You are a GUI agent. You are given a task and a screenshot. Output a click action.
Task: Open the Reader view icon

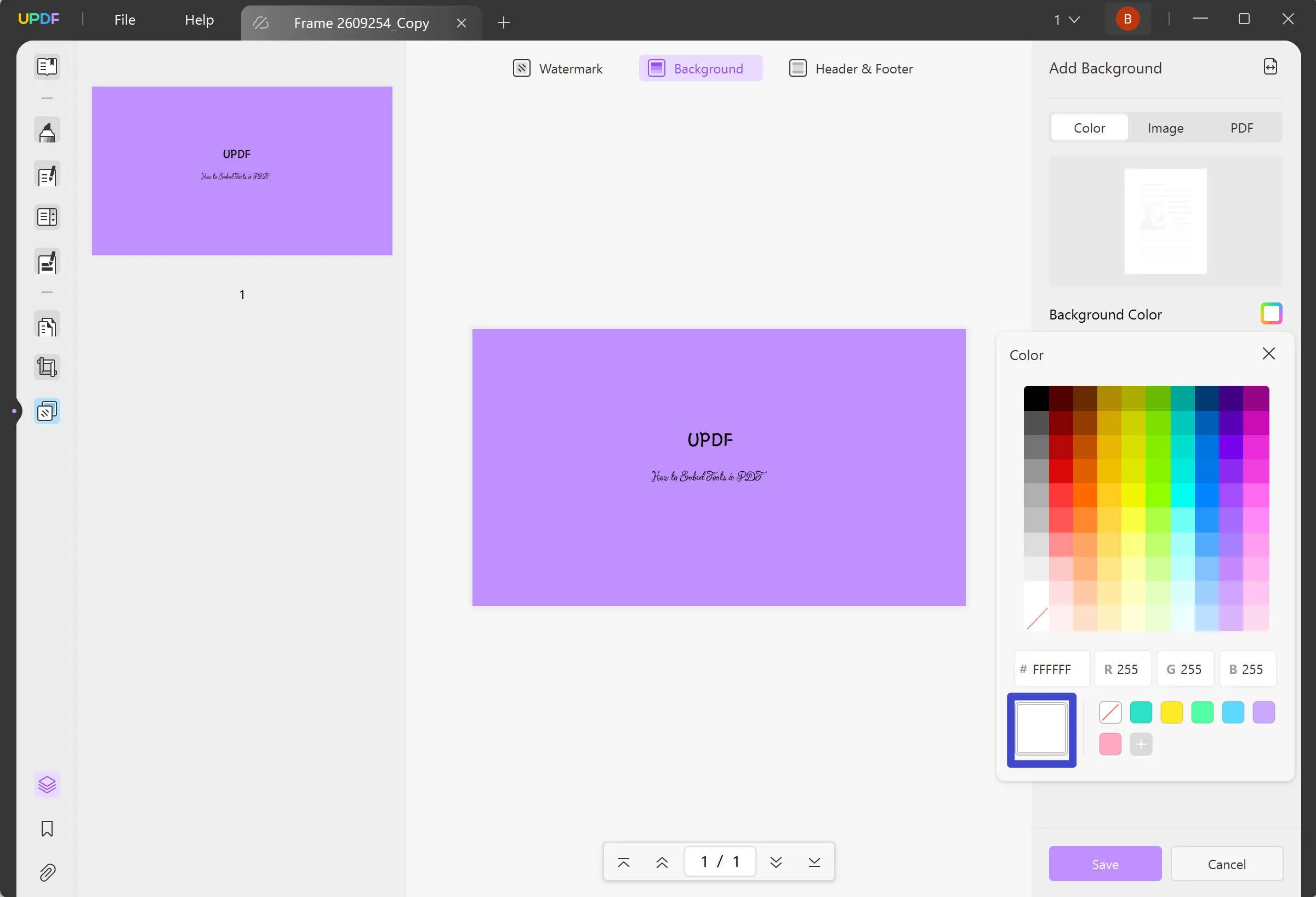47,66
